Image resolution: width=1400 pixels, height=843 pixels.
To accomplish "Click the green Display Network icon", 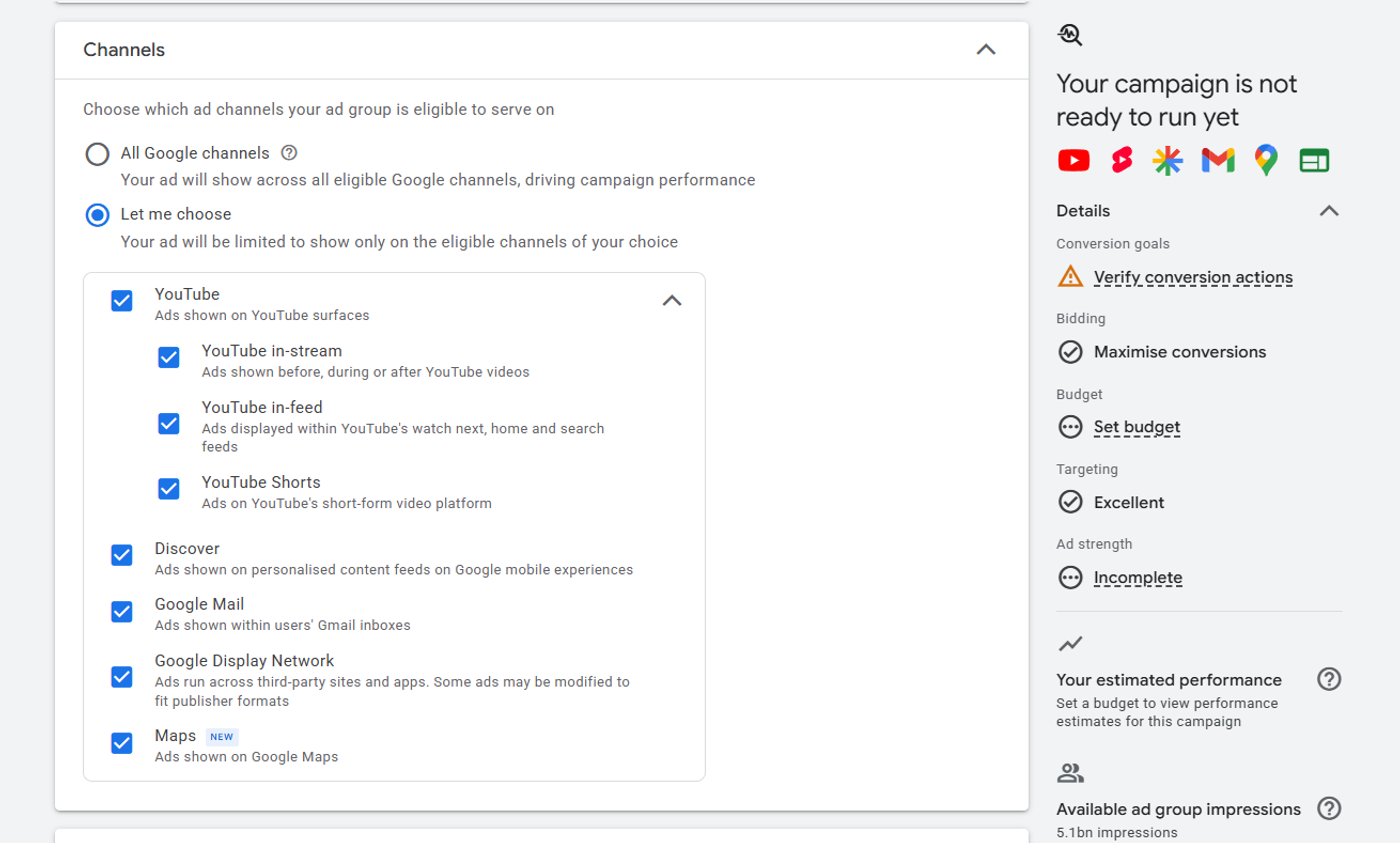I will pos(1314,160).
